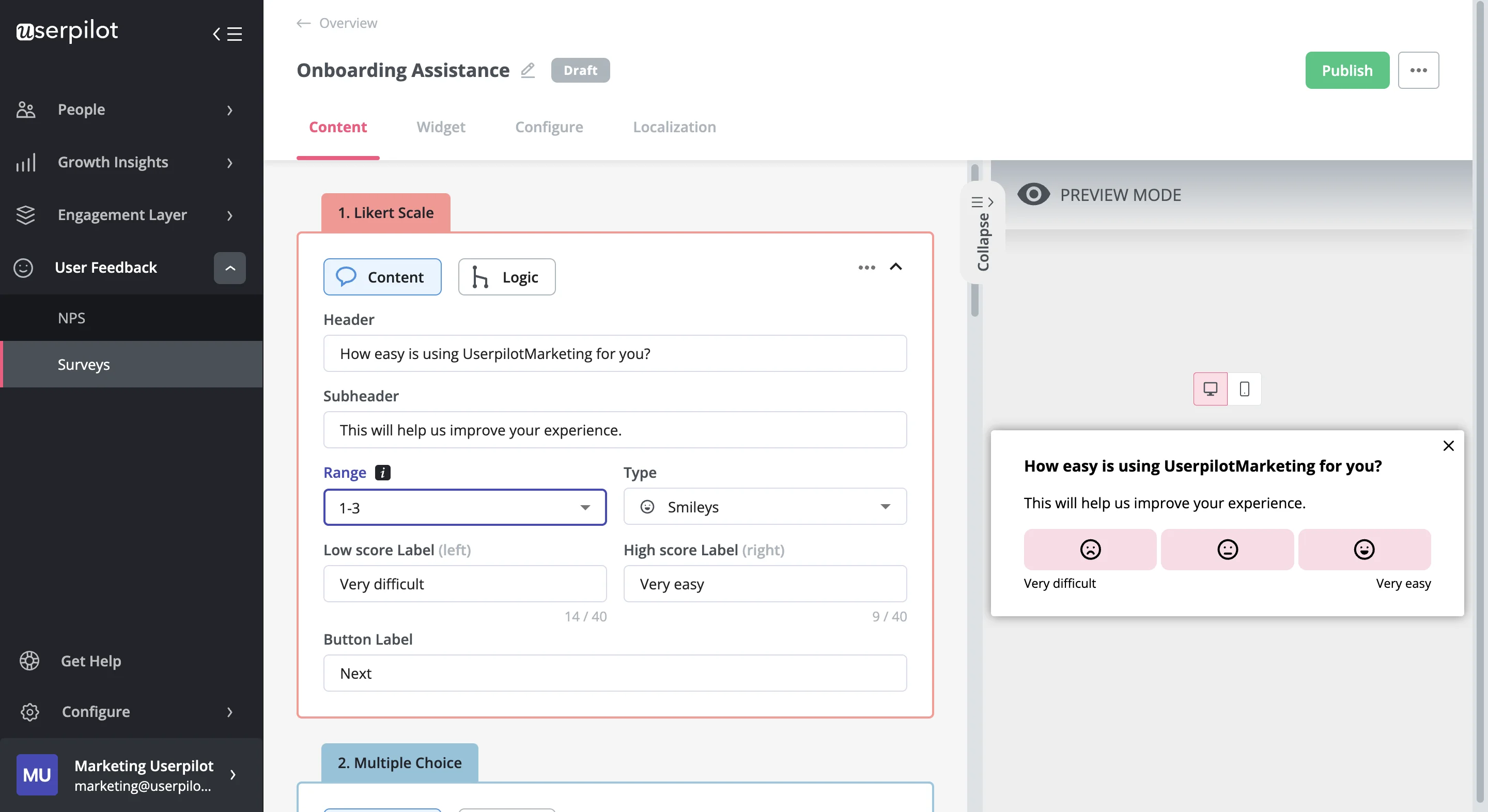The width and height of the screenshot is (1488, 812).
Task: Switch to the Widget tab
Action: coord(441,127)
